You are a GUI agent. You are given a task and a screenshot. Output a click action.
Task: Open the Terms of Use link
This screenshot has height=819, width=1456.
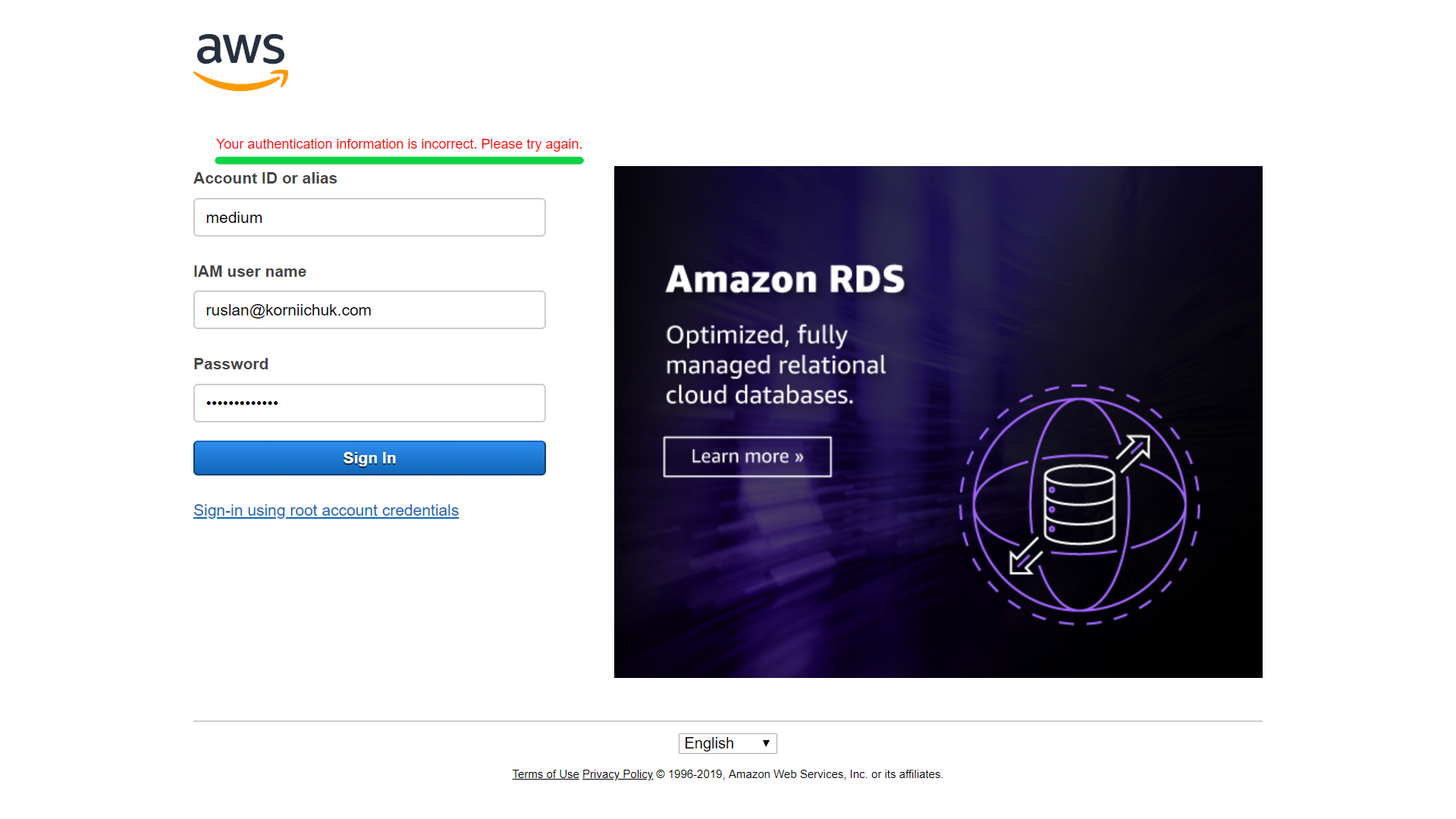[x=545, y=774]
